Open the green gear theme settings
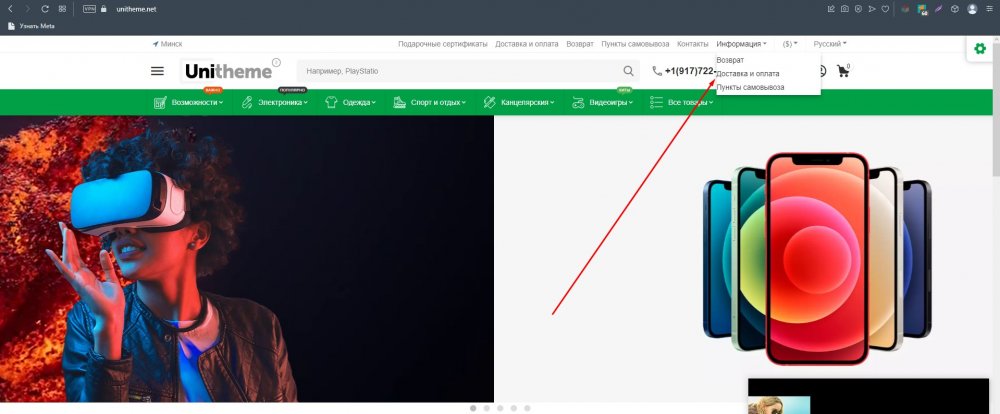 click(980, 48)
